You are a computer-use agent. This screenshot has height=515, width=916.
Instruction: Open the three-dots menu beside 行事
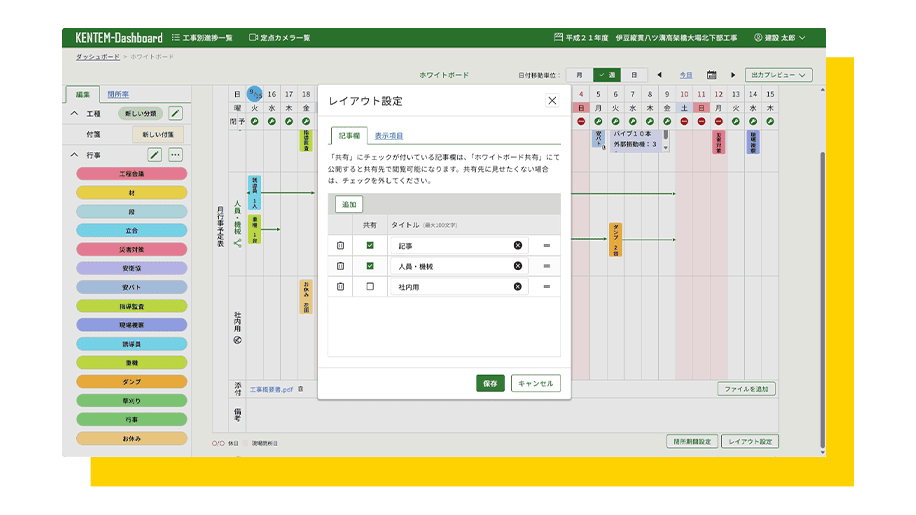tap(175, 155)
